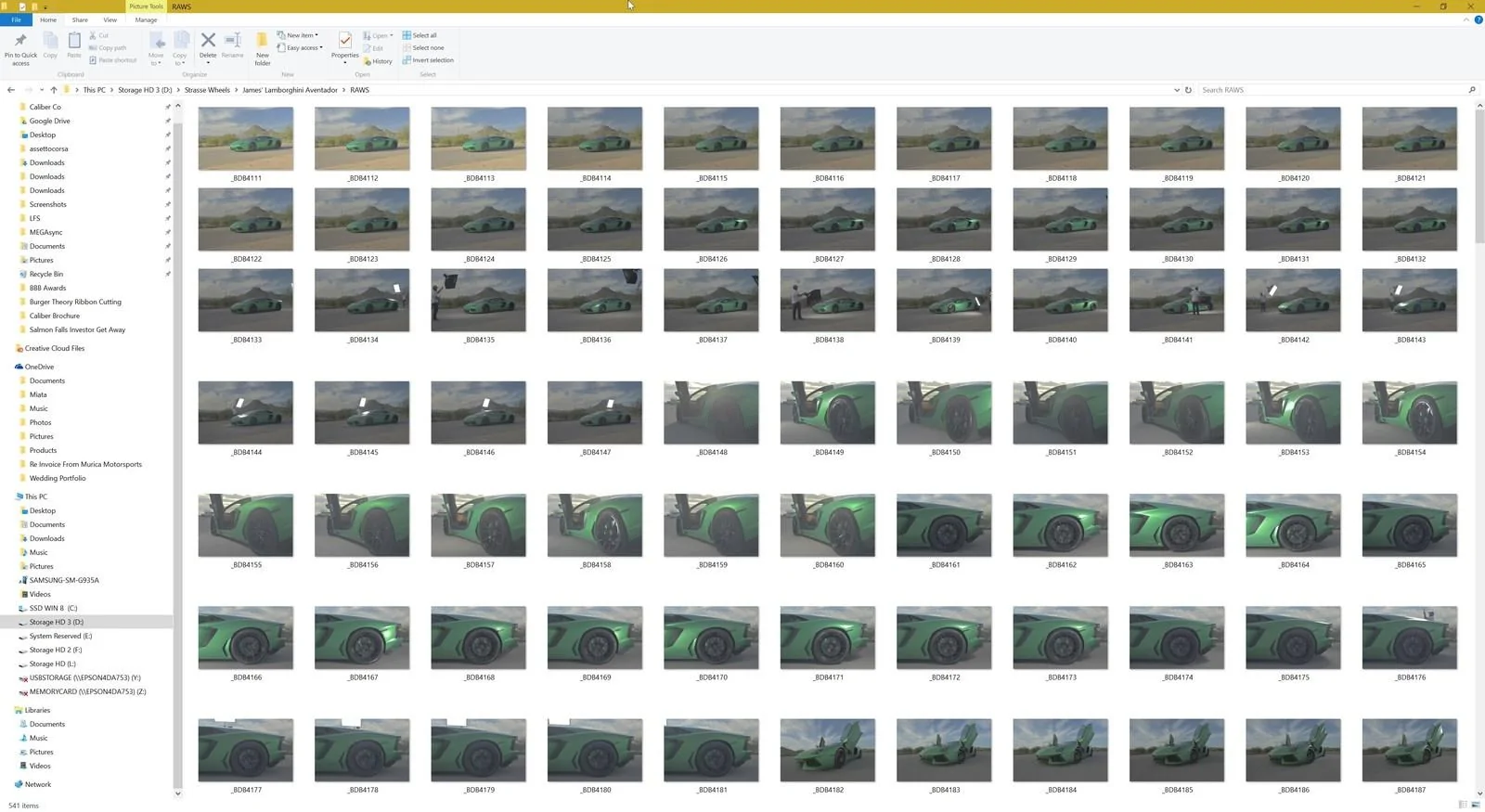Click the Copy path command
This screenshot has width=1485, height=812.
click(x=108, y=47)
